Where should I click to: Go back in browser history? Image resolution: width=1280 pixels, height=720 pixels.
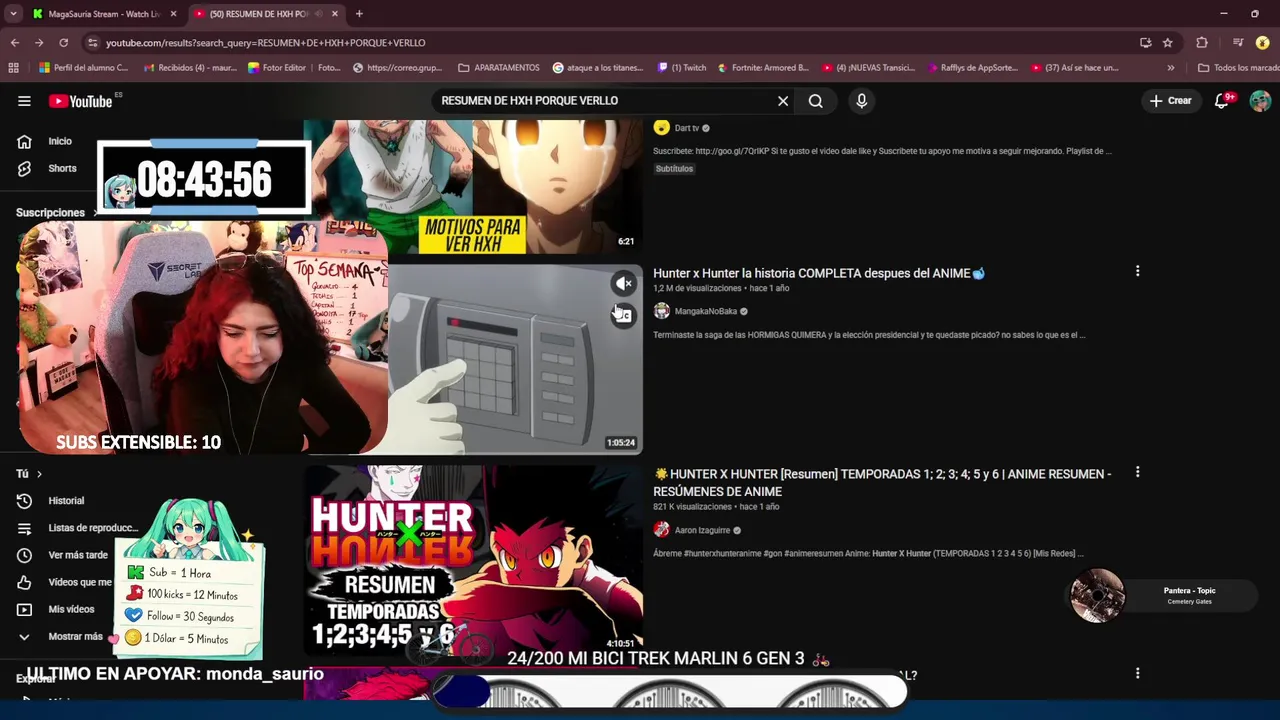[x=15, y=43]
